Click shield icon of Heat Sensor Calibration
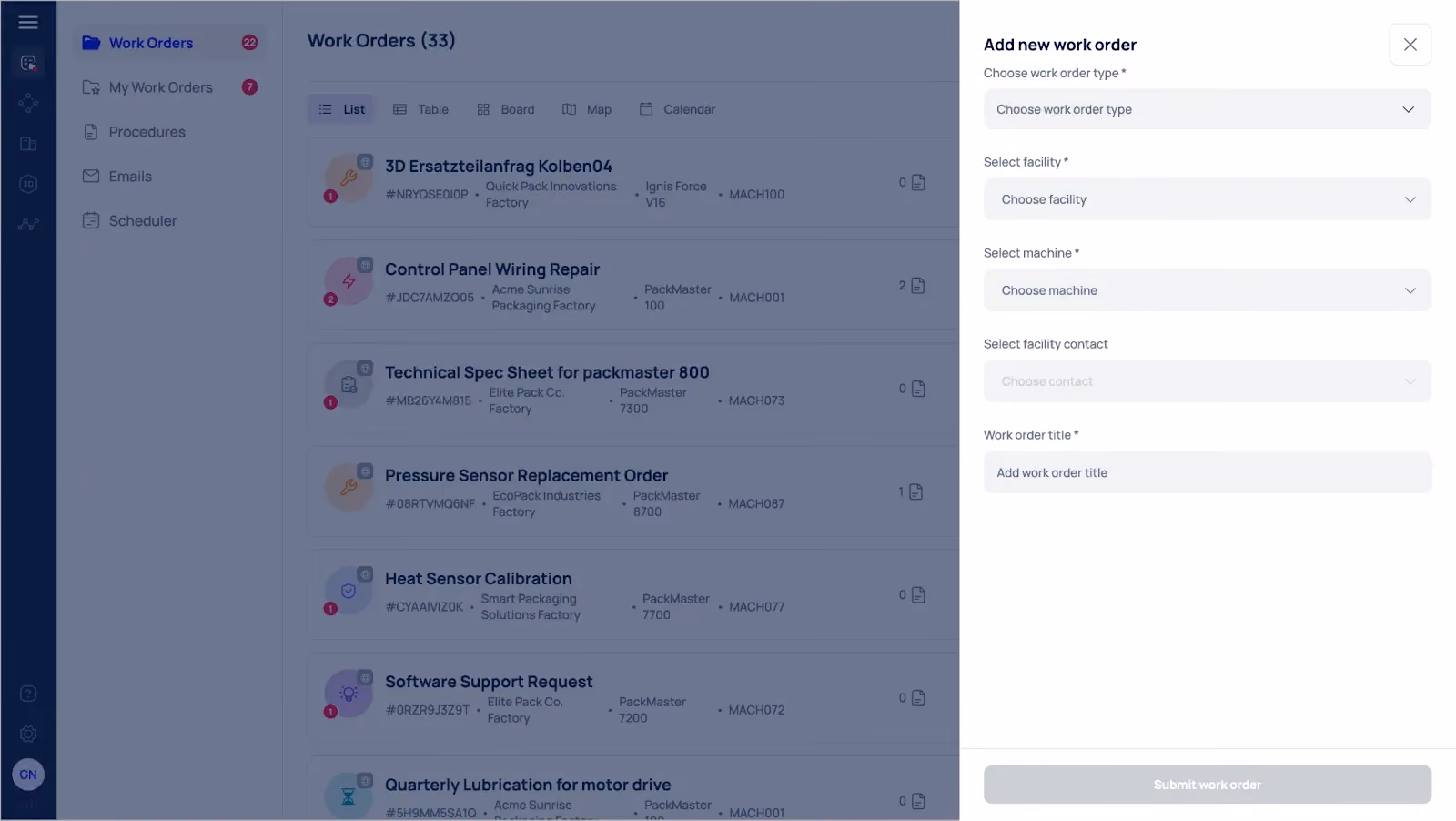 tap(349, 591)
